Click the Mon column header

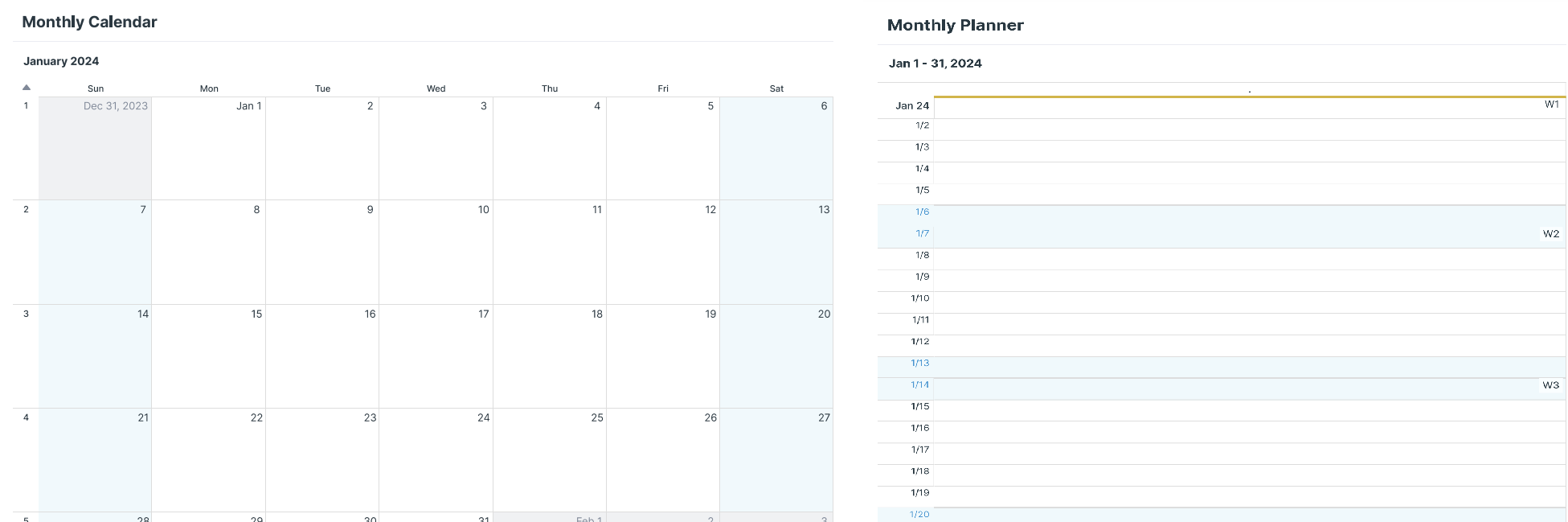[x=209, y=88]
